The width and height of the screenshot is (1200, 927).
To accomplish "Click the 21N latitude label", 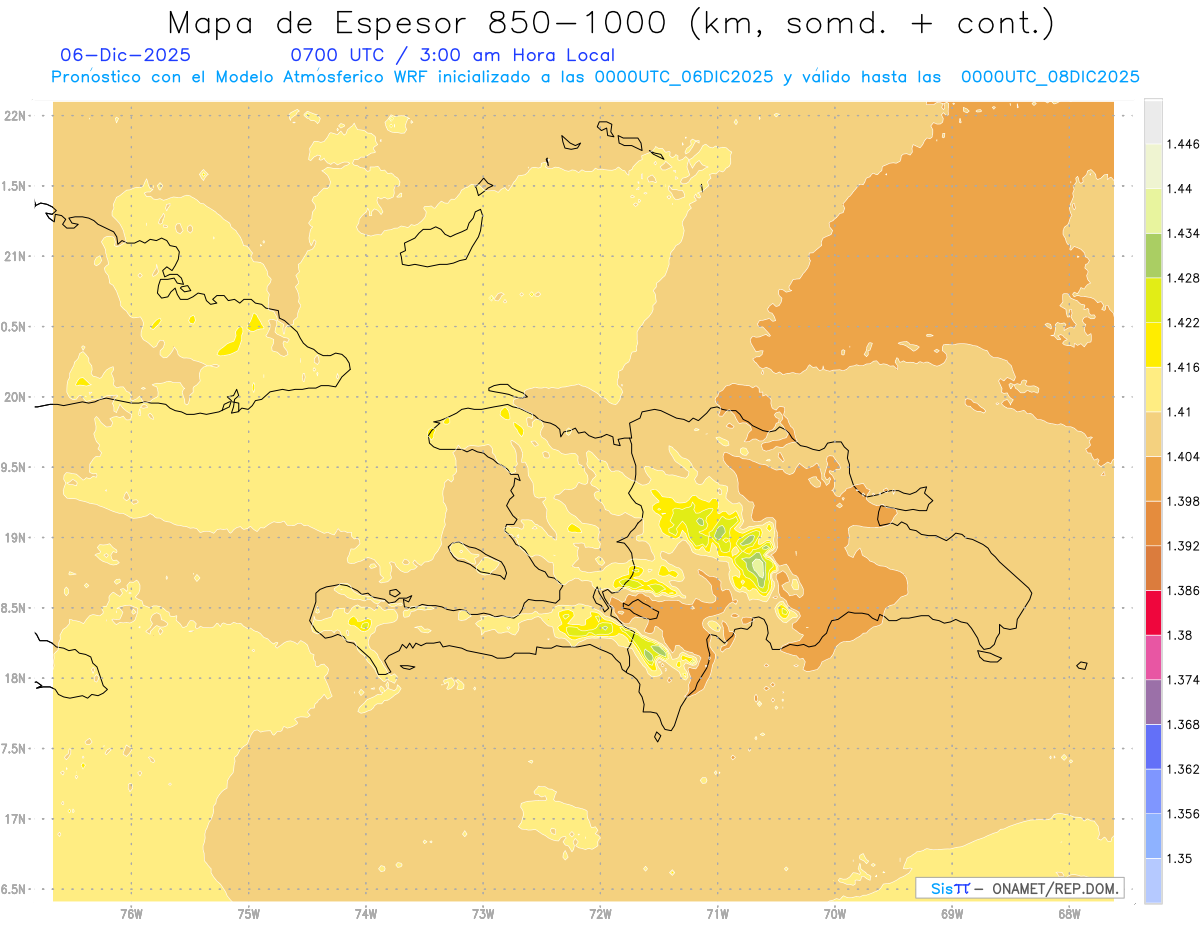I will (x=15, y=257).
